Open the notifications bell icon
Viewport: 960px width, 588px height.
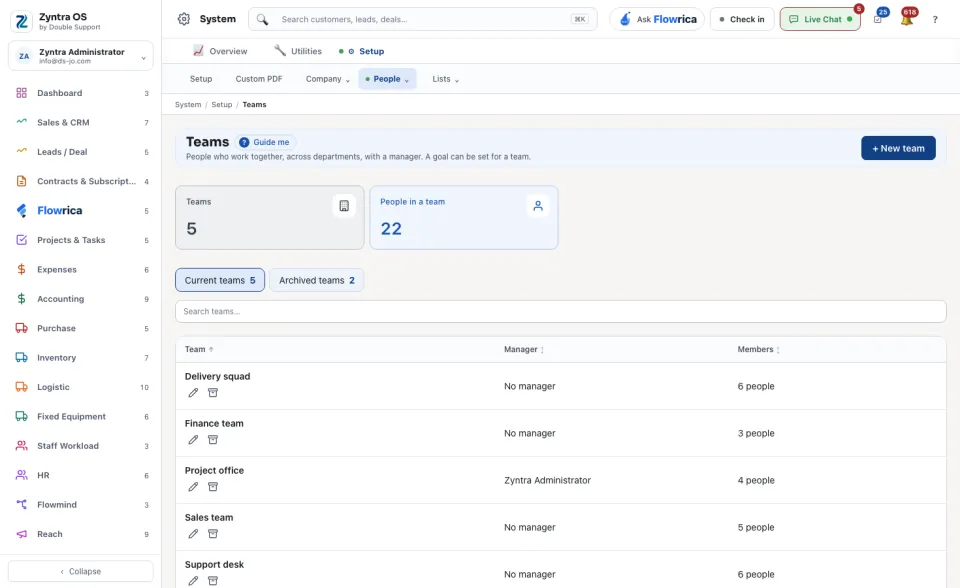(x=907, y=20)
